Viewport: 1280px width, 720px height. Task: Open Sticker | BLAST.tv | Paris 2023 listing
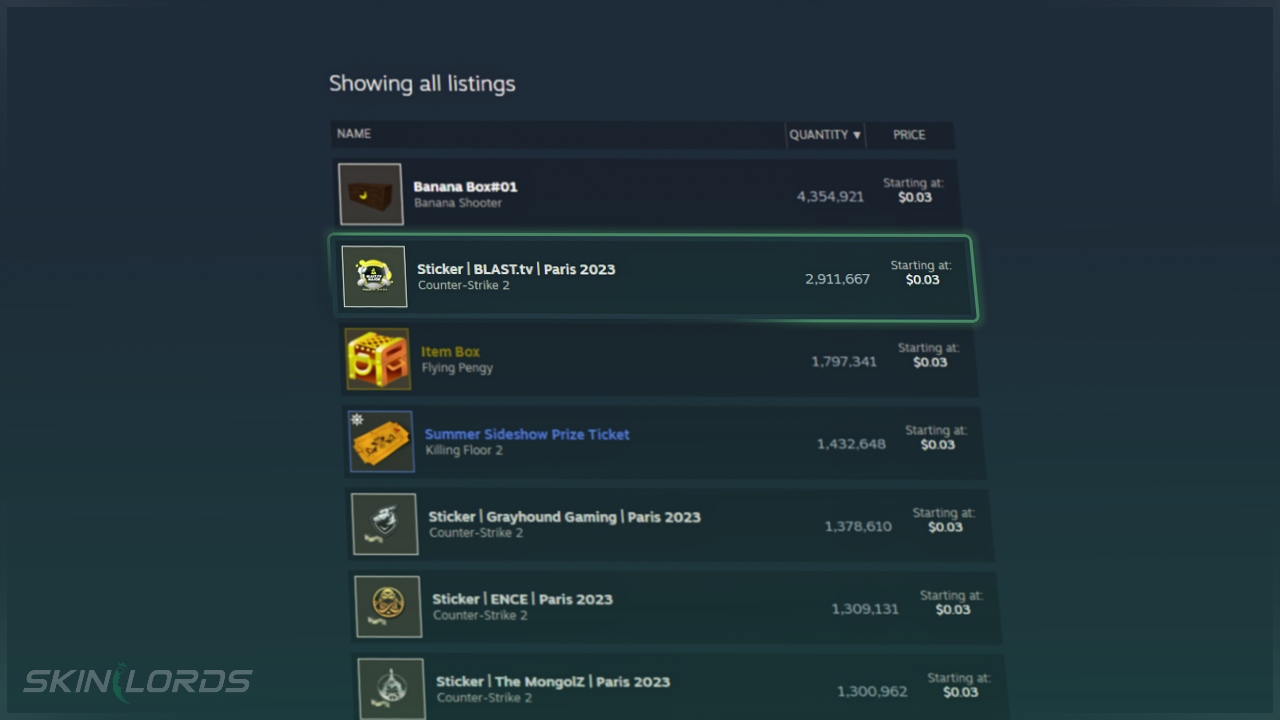coord(516,269)
